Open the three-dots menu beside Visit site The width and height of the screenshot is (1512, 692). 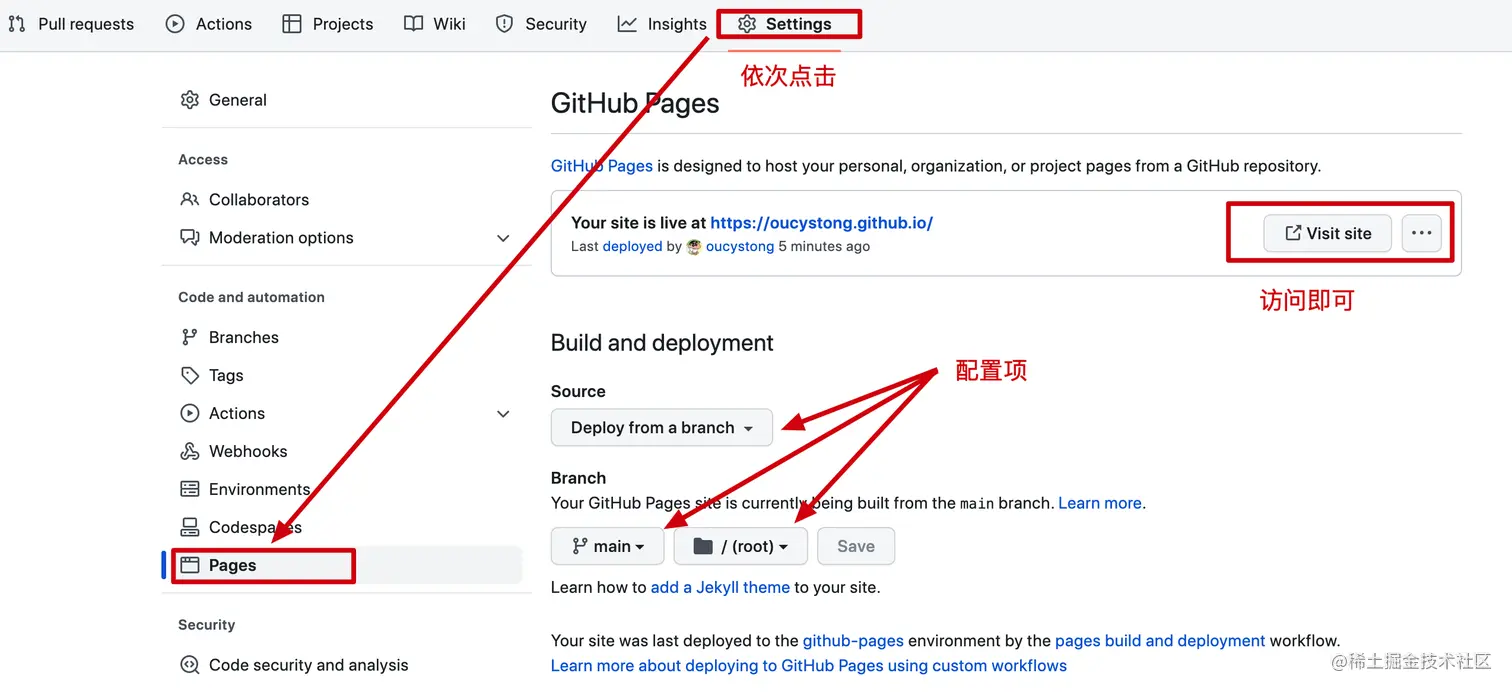1422,234
